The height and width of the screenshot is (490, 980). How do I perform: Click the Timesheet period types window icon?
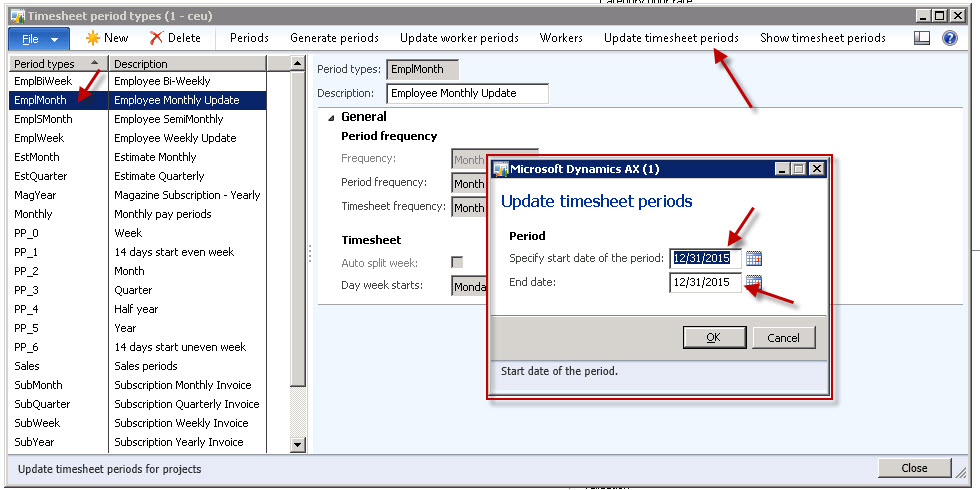pyautogui.click(x=16, y=16)
